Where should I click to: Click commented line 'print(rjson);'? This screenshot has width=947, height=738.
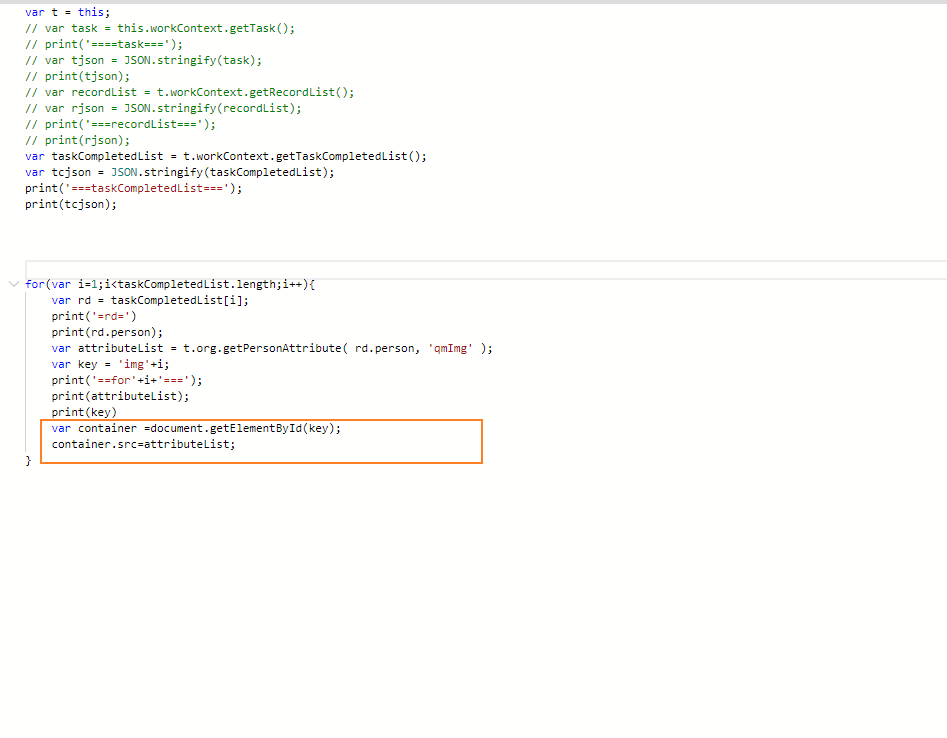[77, 140]
